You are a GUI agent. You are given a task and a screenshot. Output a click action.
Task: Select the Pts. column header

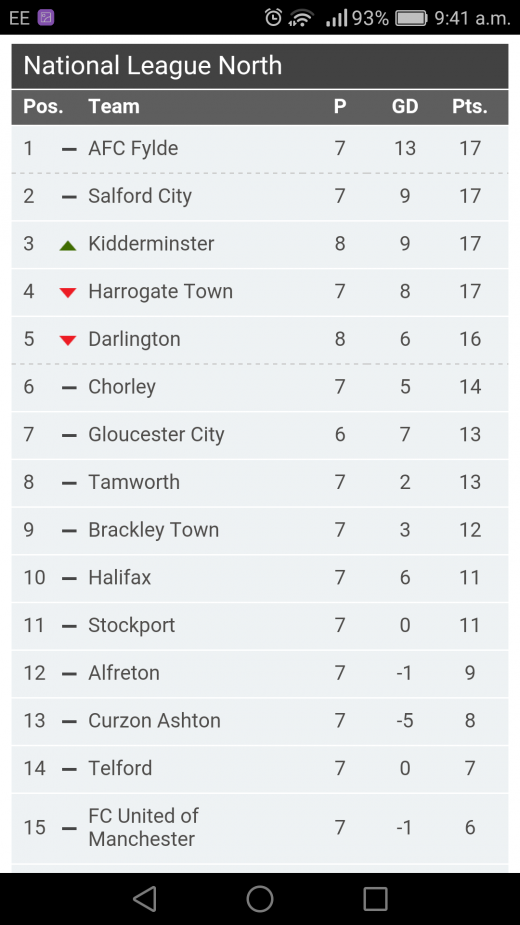tap(470, 107)
